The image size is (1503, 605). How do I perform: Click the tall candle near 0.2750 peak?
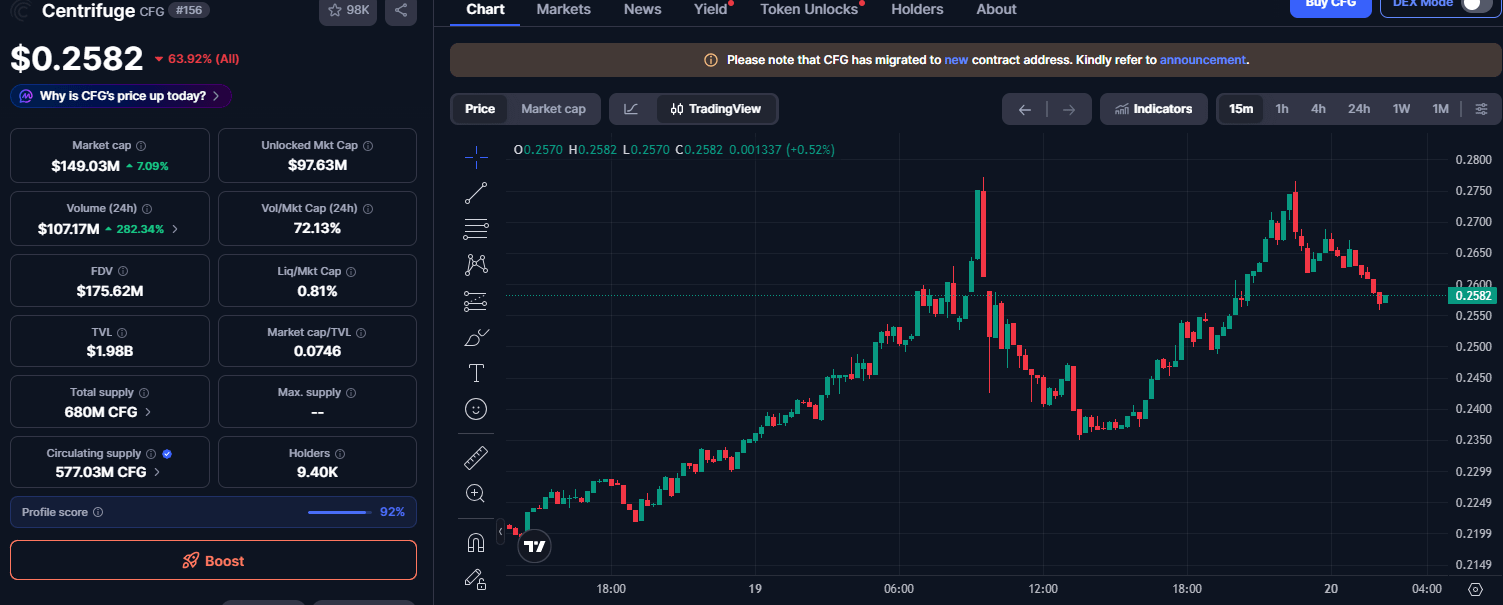coord(983,233)
